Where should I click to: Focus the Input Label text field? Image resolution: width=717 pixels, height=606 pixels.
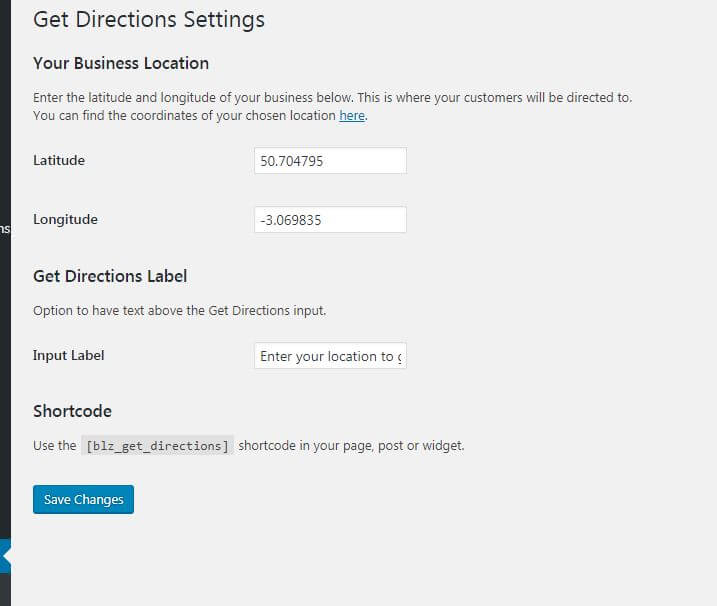tap(330, 356)
